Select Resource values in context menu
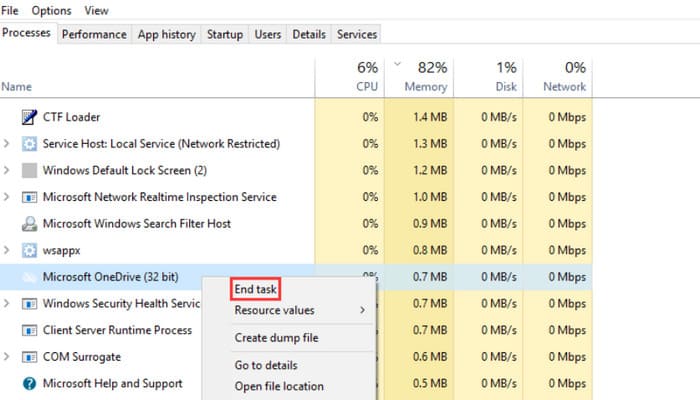This screenshot has width=700, height=400. pyautogui.click(x=275, y=310)
